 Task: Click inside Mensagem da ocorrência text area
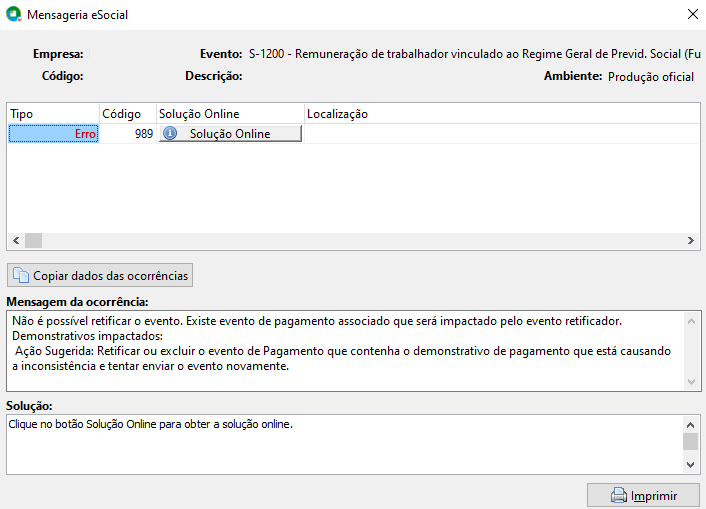[345, 351]
